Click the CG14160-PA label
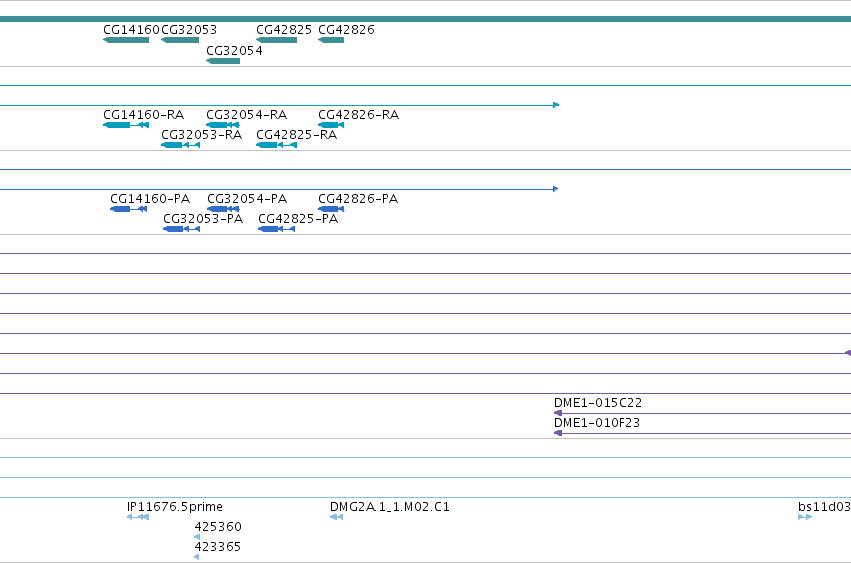The height and width of the screenshot is (563, 851). click(x=150, y=199)
